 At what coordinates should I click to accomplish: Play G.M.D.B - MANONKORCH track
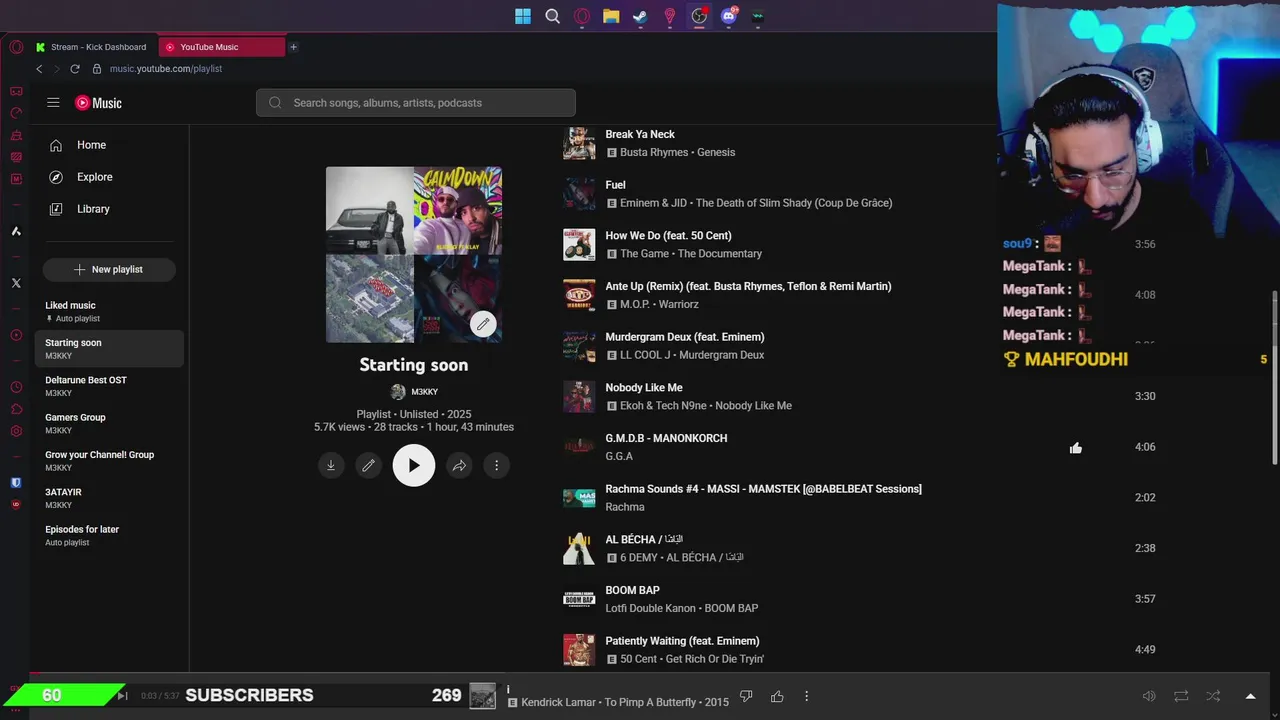tap(666, 439)
